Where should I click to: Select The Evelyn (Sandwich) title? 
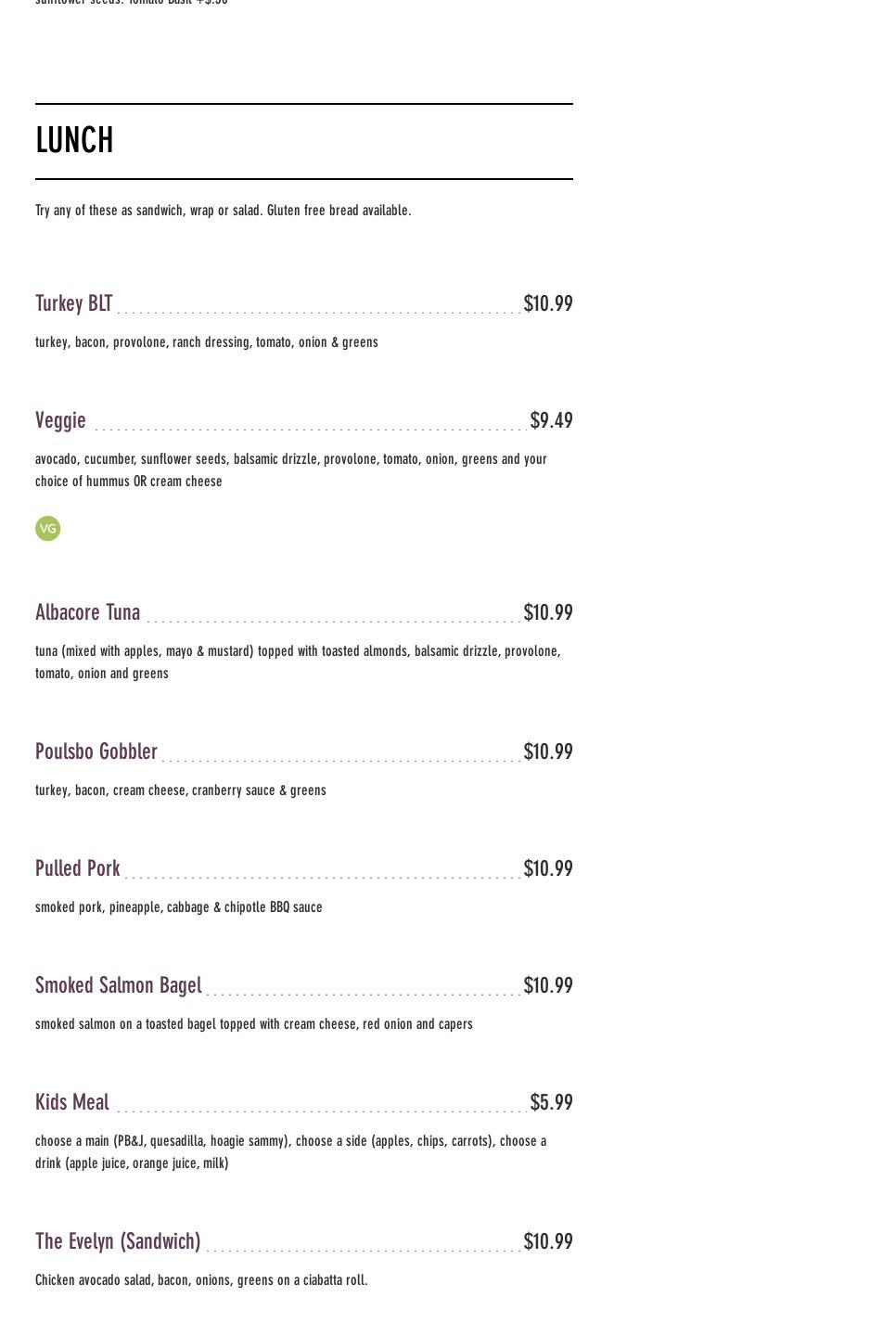(x=118, y=1242)
